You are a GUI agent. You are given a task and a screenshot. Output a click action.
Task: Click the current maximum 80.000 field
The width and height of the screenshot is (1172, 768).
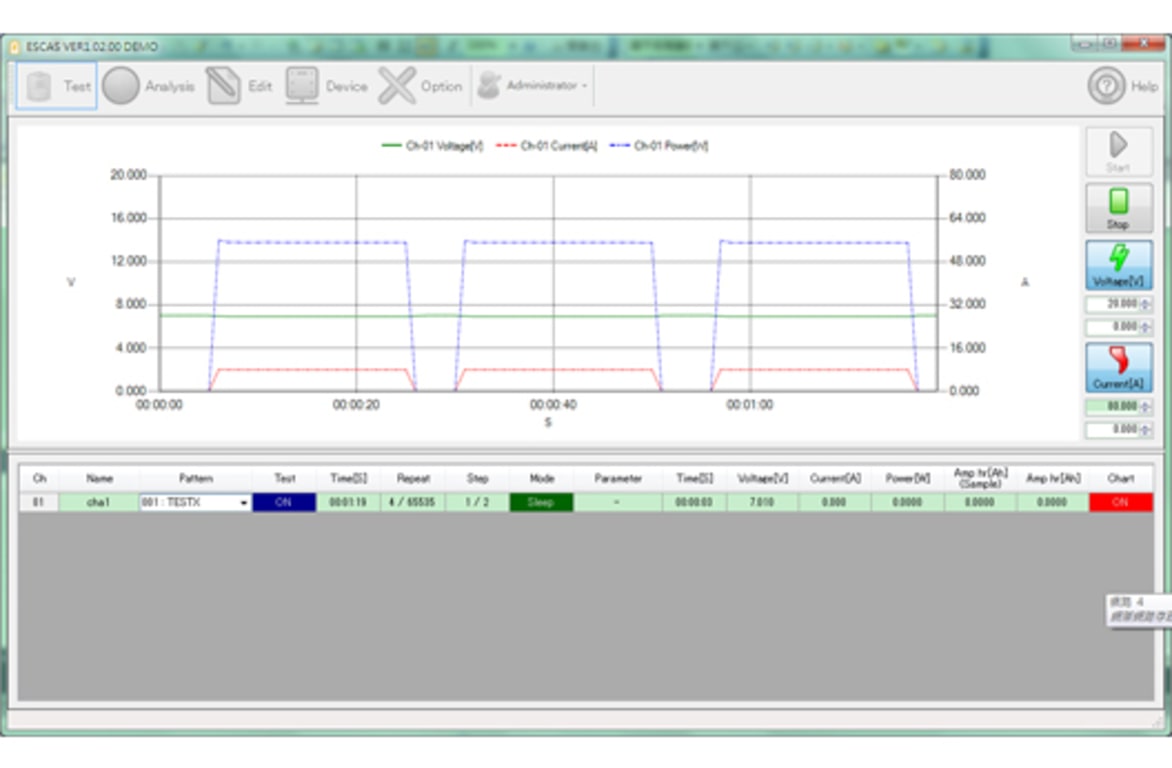(1112, 406)
